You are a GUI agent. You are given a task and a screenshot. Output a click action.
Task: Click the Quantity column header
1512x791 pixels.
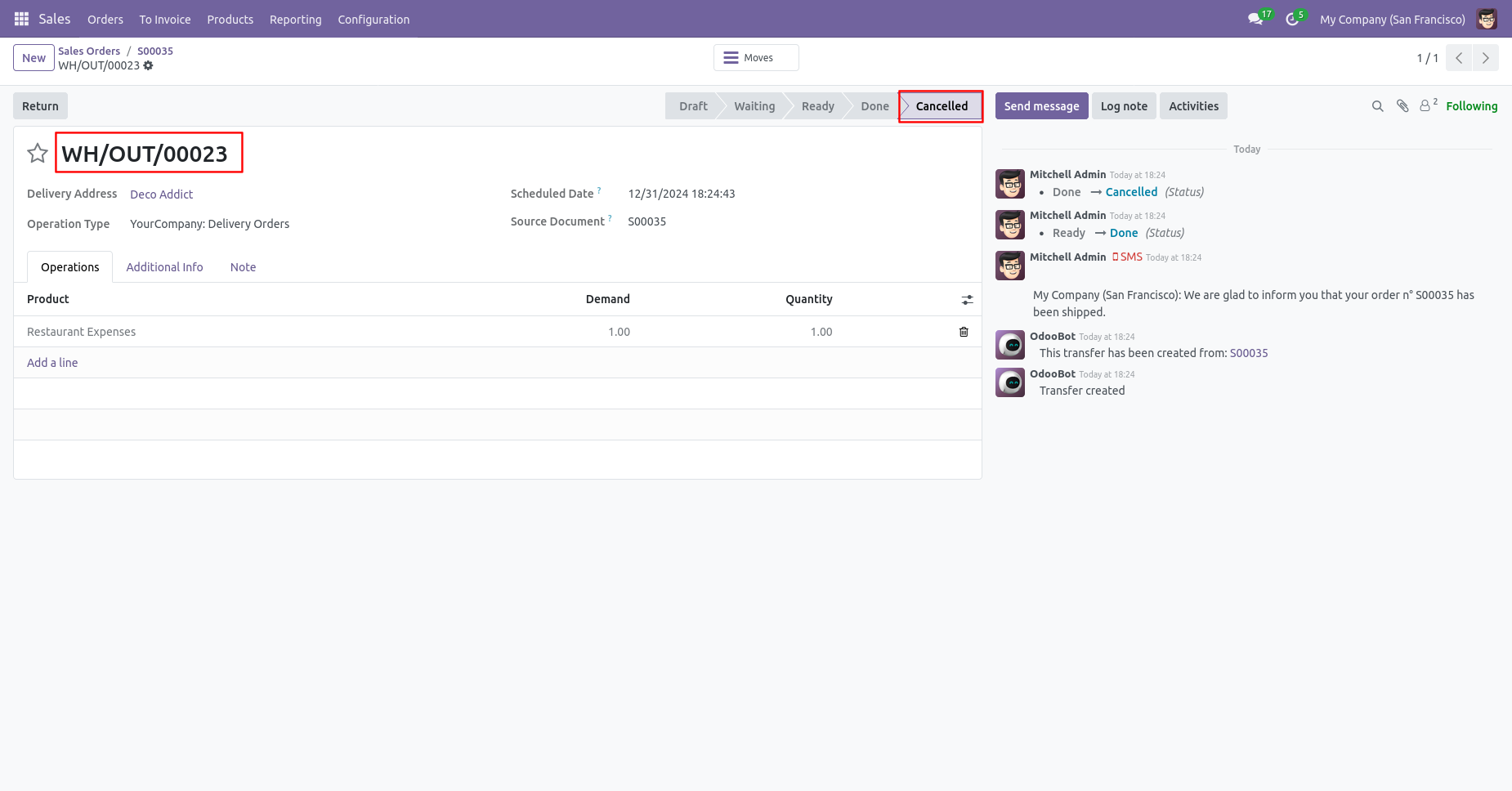pyautogui.click(x=809, y=299)
